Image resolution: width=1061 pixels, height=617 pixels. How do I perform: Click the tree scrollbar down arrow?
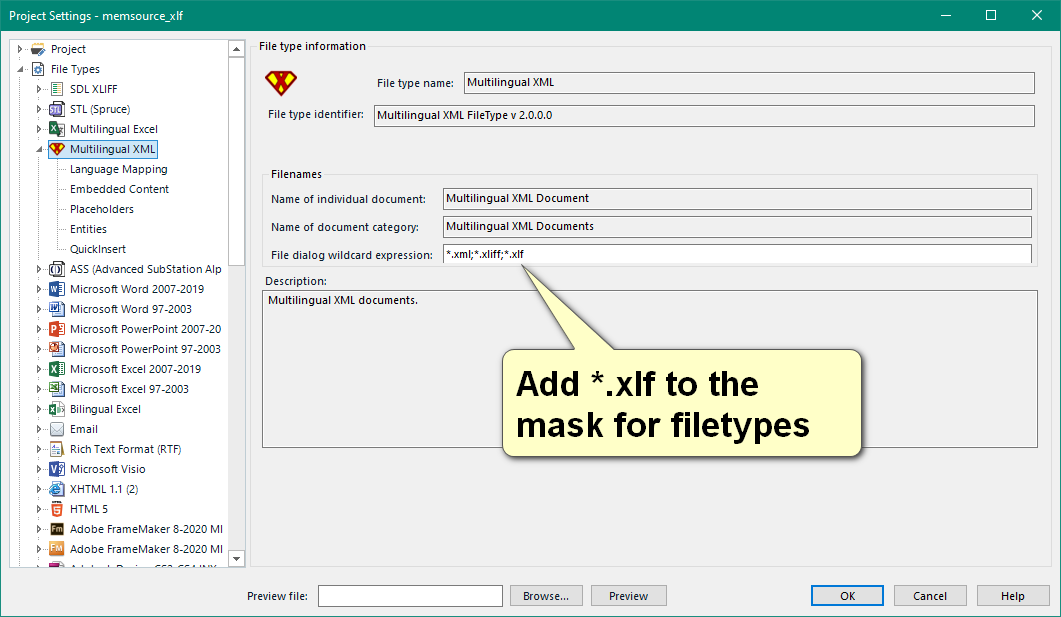(x=236, y=559)
